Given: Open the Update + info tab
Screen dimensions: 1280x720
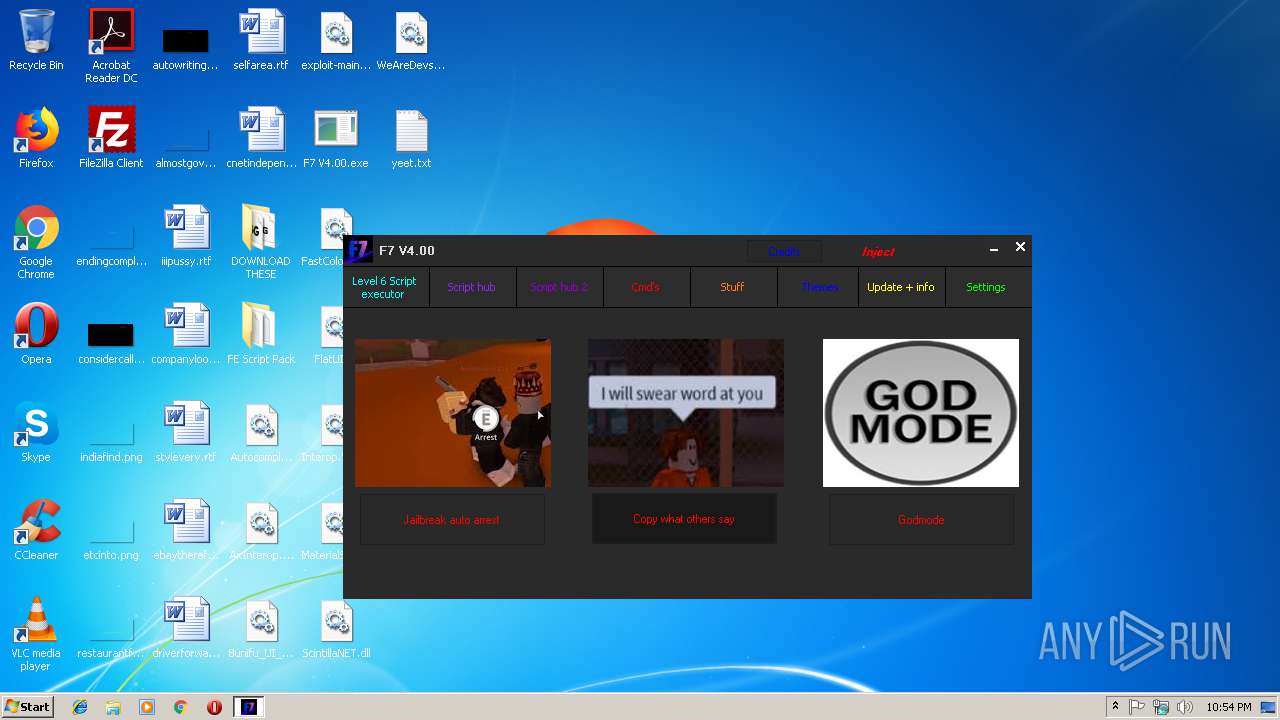Looking at the screenshot, I should pos(901,287).
